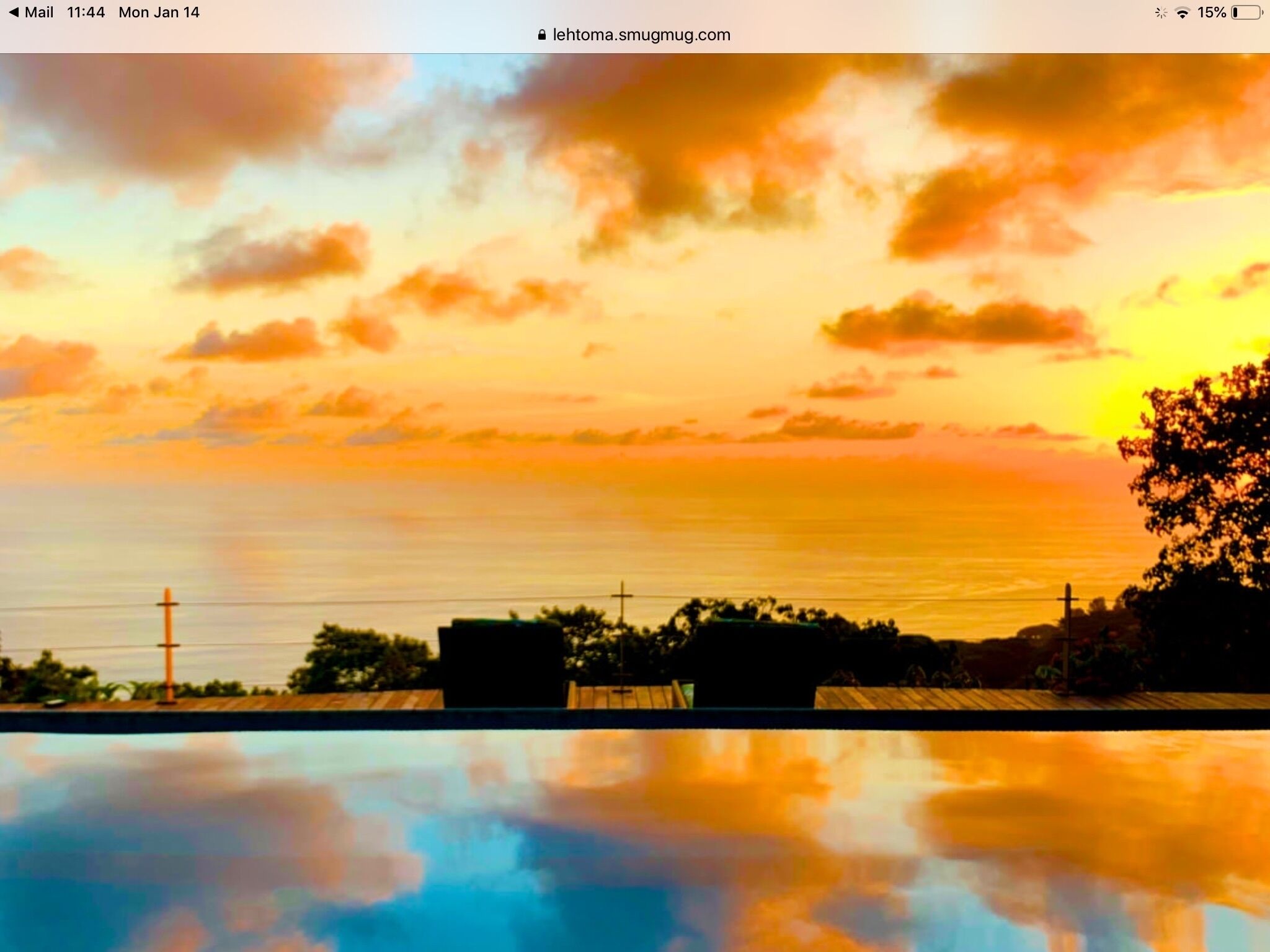The width and height of the screenshot is (1270, 952).
Task: Tap the Mon Jan 14 date
Action: click(159, 12)
